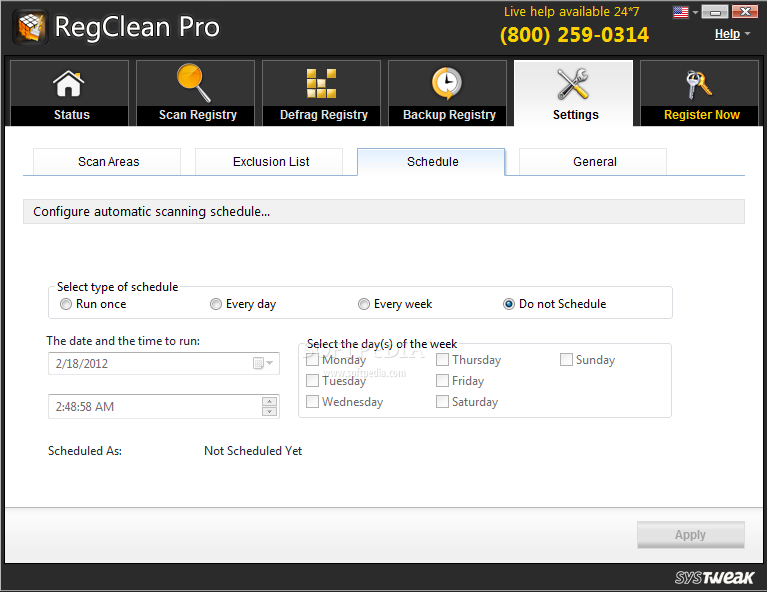Click the Systweak logo
Image resolution: width=767 pixels, height=592 pixels.
point(714,578)
